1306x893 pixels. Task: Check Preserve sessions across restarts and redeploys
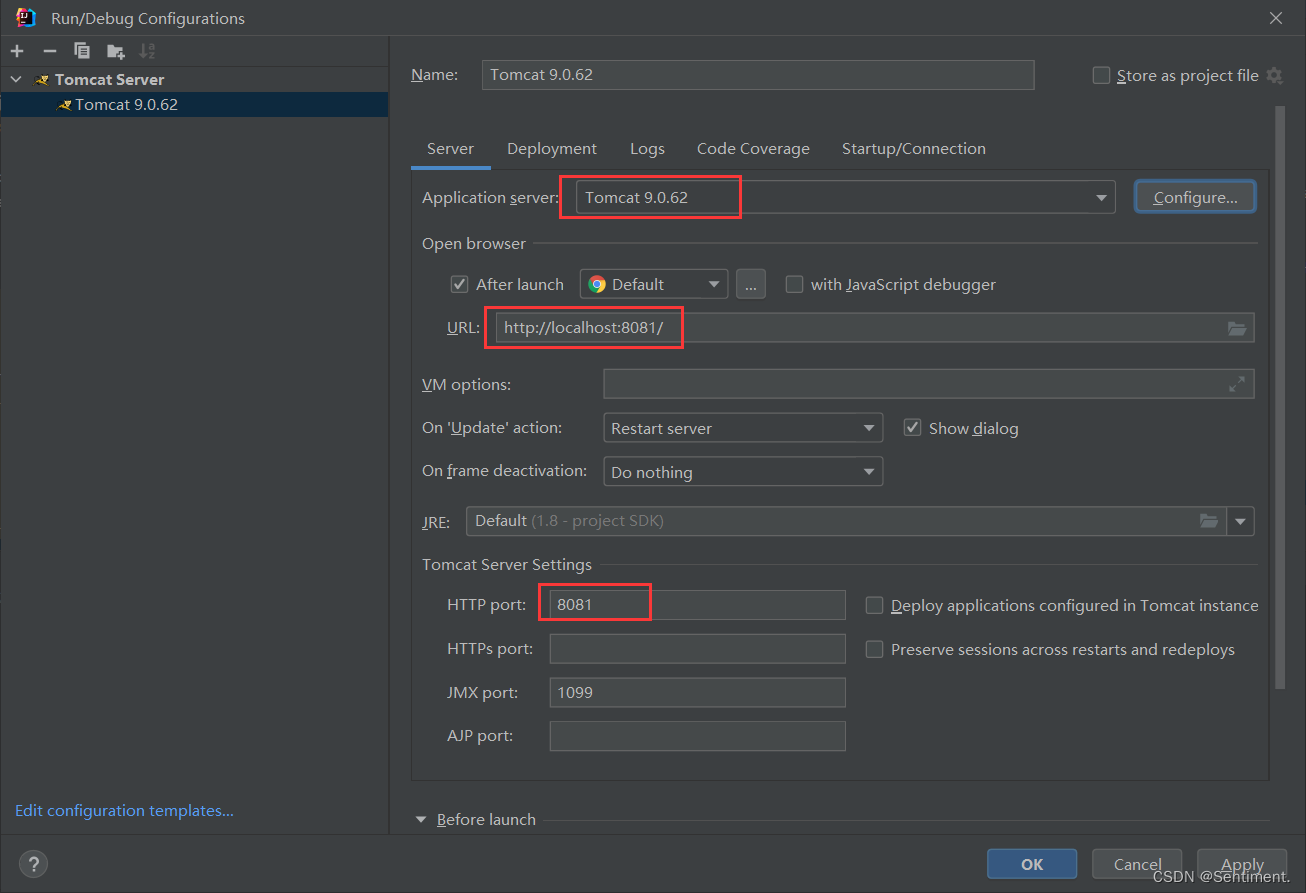pyautogui.click(x=874, y=649)
